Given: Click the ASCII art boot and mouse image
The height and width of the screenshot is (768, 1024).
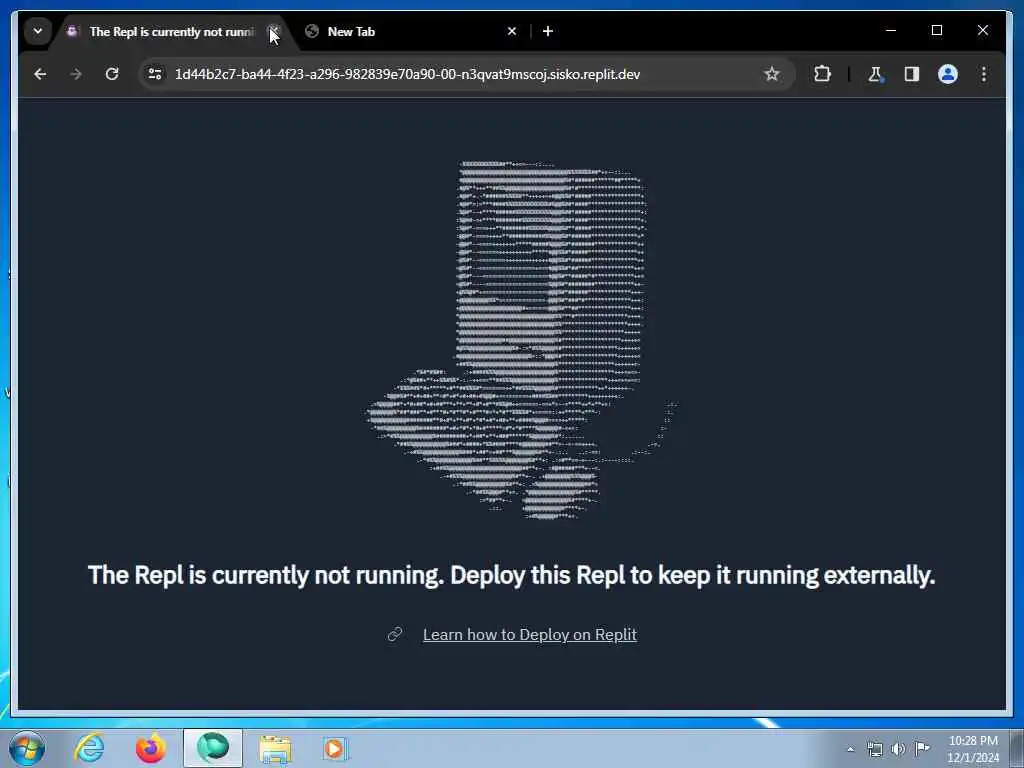Looking at the screenshot, I should (x=522, y=340).
